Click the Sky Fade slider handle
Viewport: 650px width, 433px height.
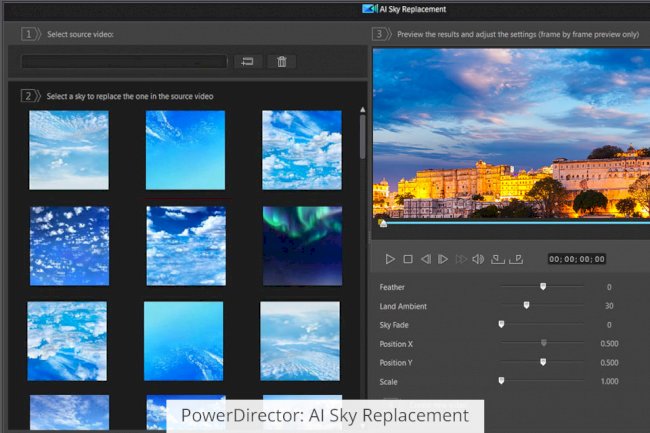[x=501, y=324]
